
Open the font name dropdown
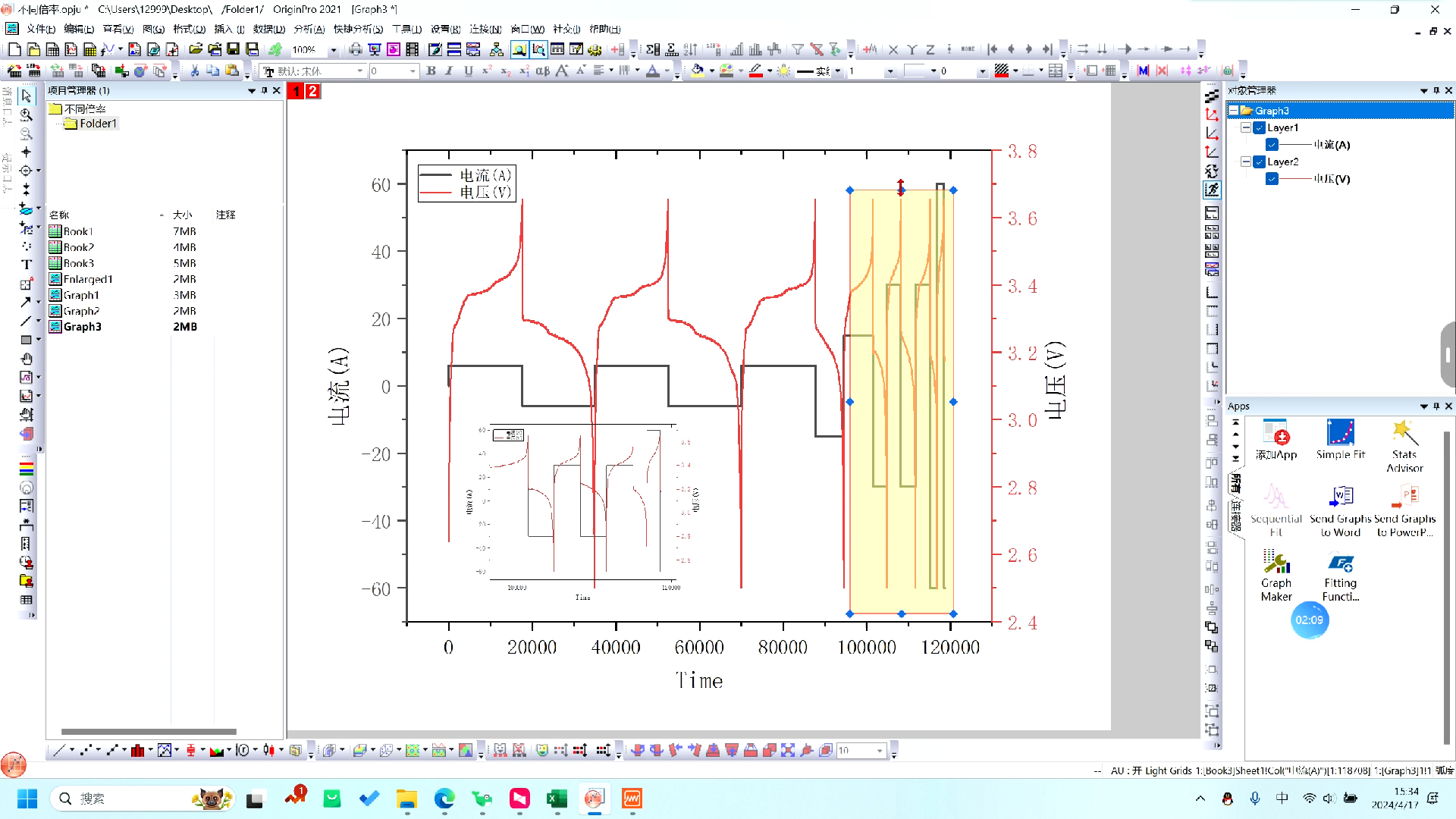(360, 71)
